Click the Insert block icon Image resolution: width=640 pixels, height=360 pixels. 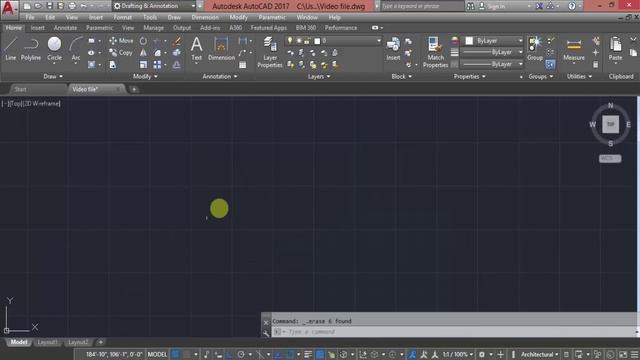point(393,49)
